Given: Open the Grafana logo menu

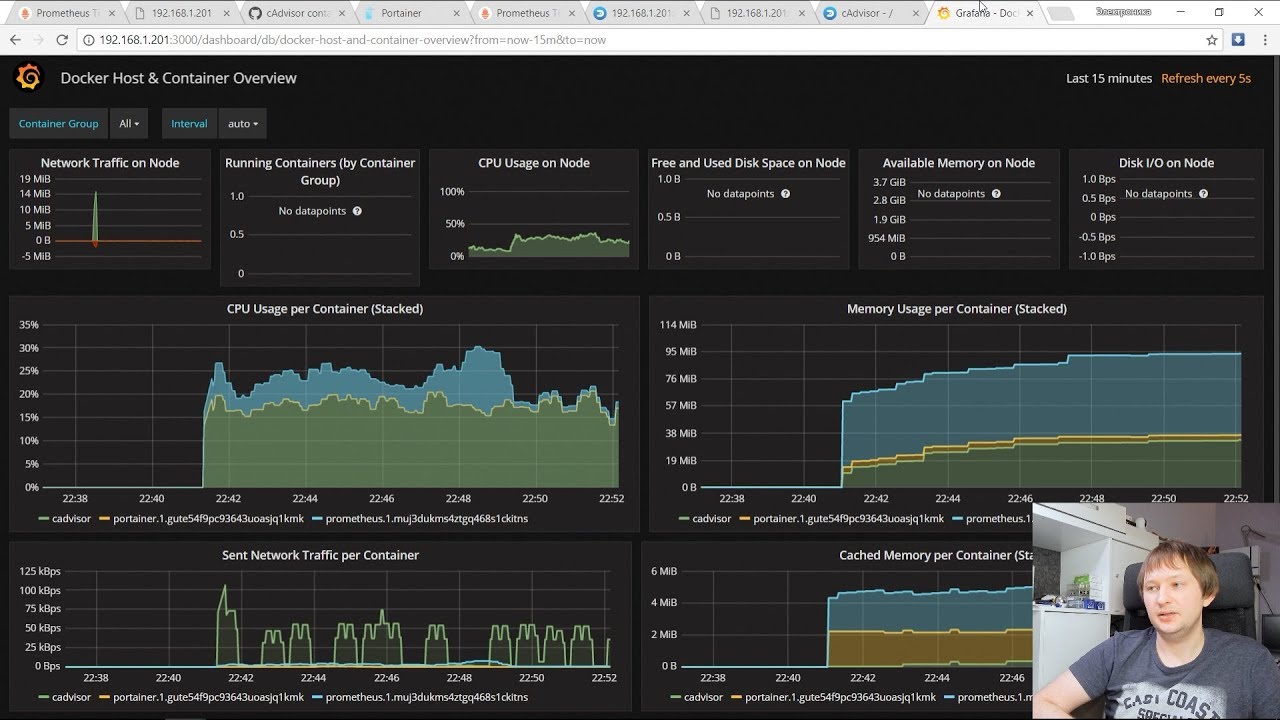Looking at the screenshot, I should 29,78.
